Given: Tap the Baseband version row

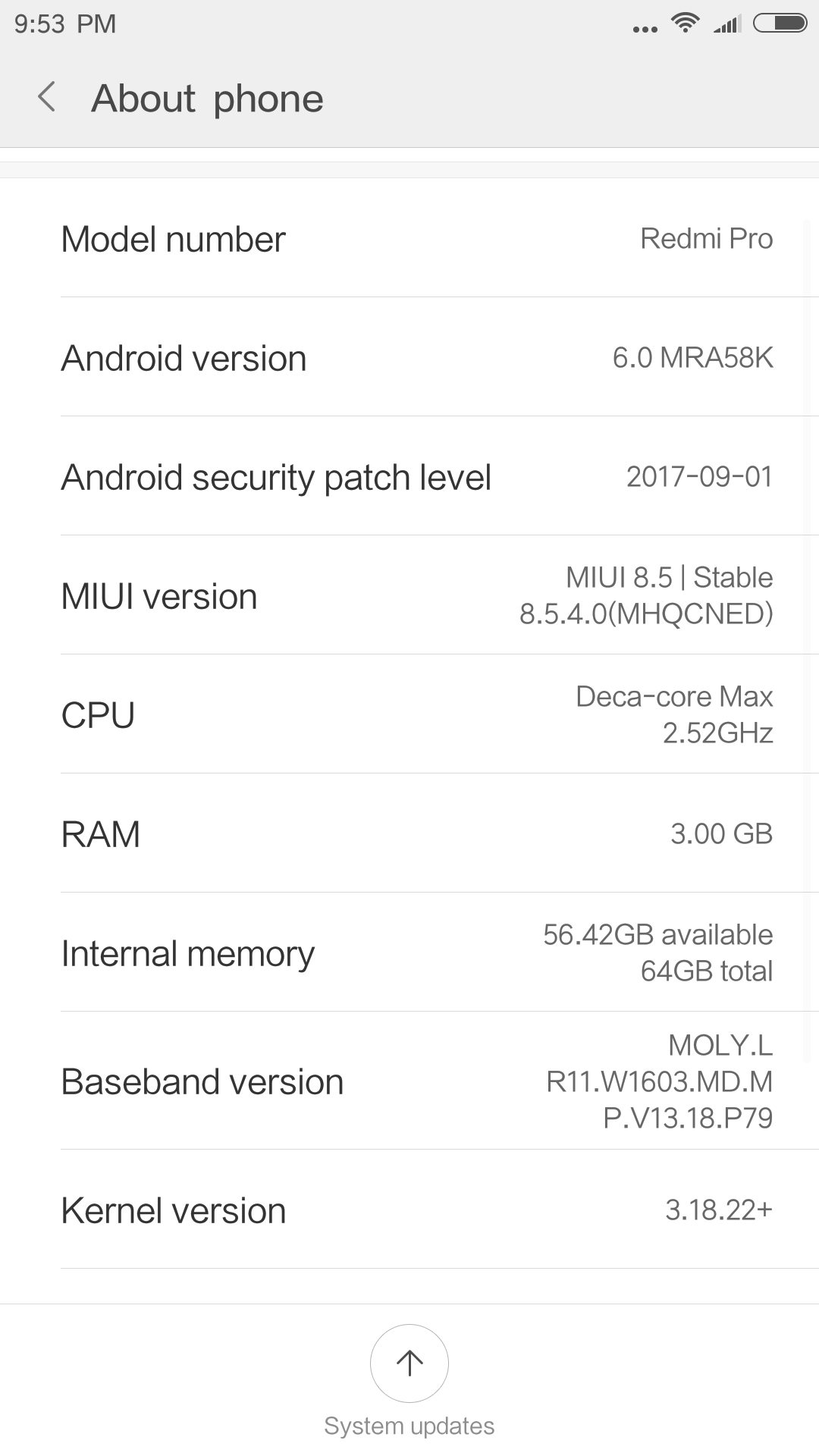Looking at the screenshot, I should point(409,1081).
